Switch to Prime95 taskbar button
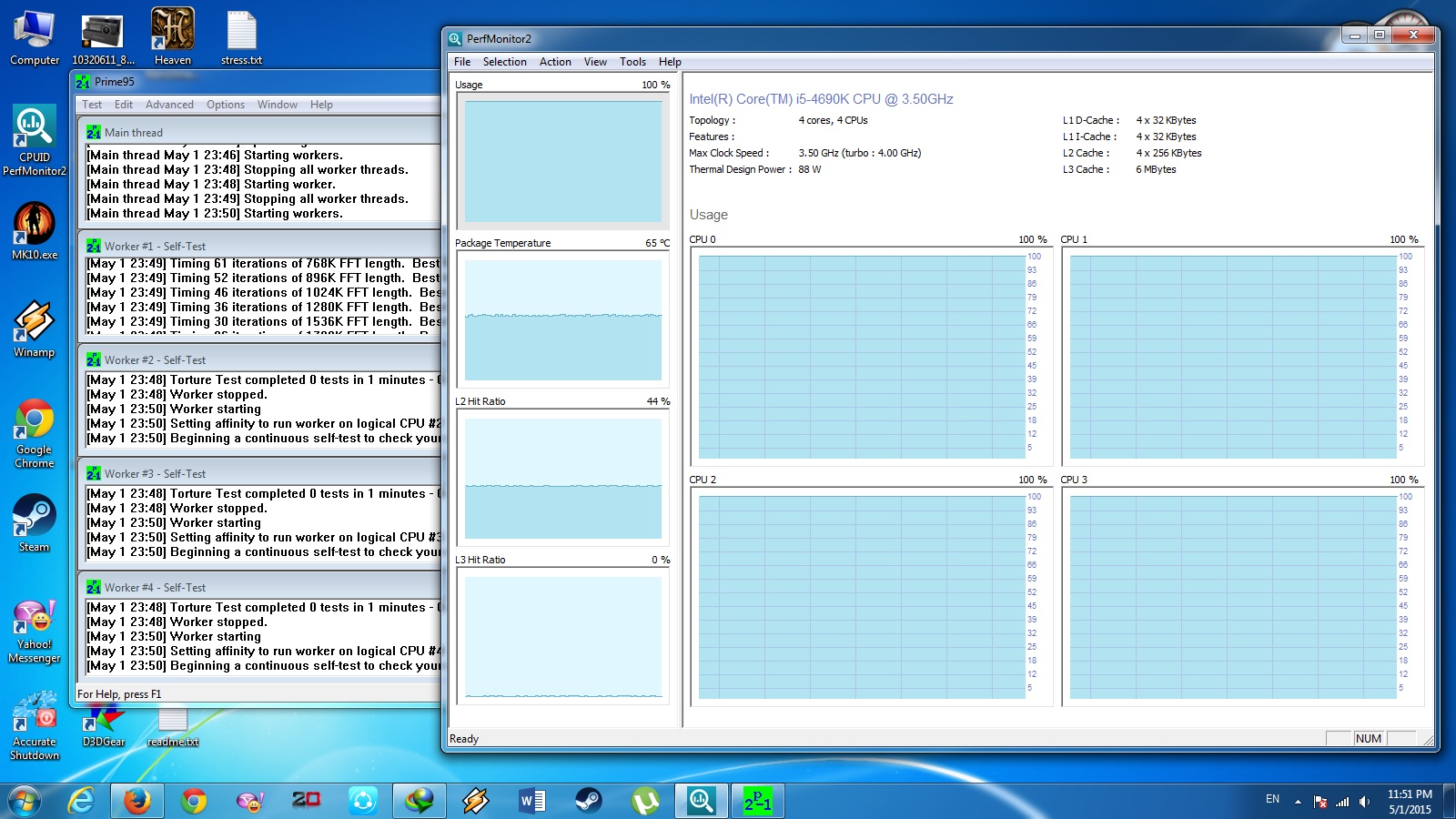Screen dimensions: 1456x819 757,801
